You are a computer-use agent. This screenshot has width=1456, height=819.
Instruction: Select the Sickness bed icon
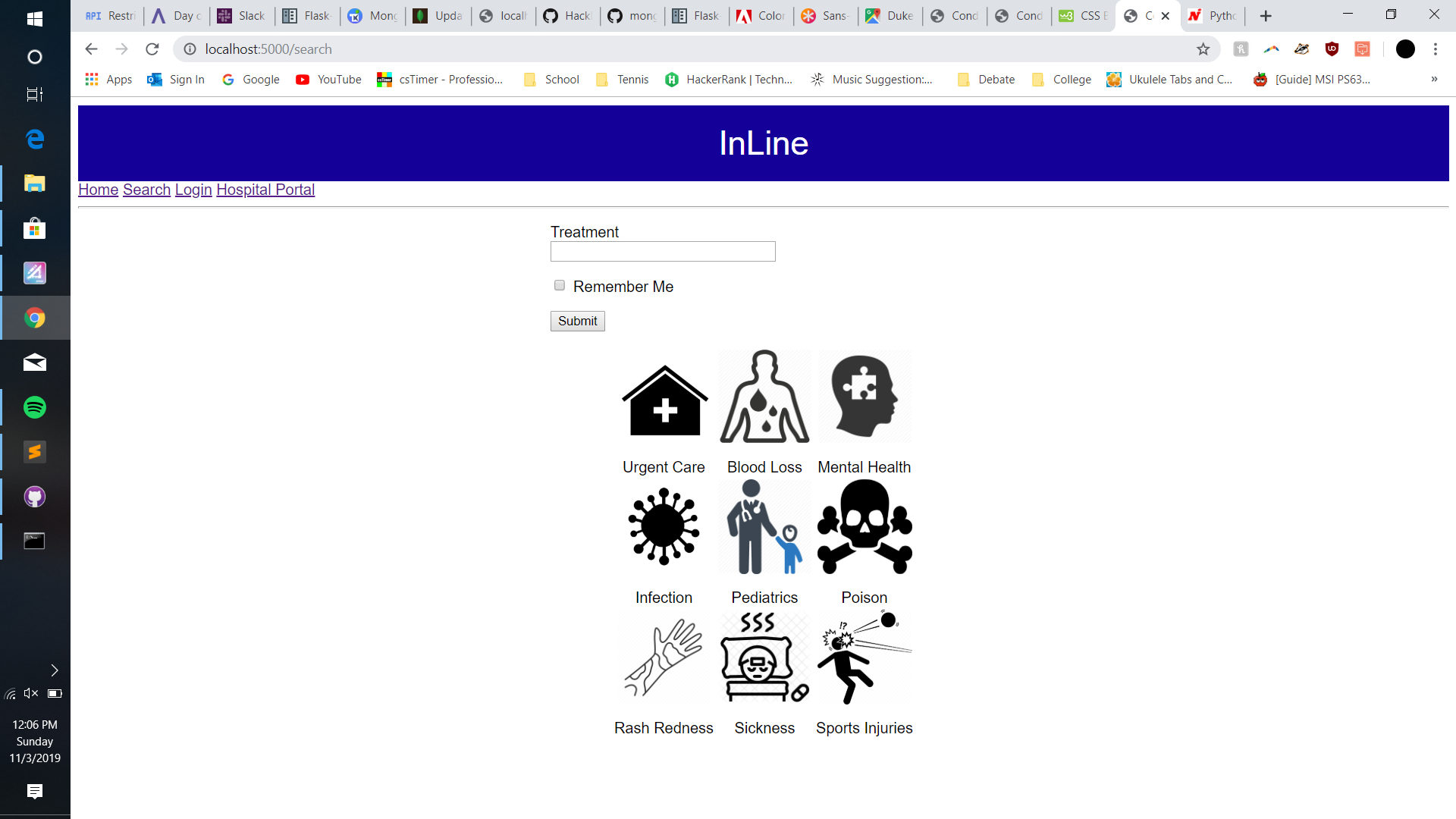(x=764, y=657)
